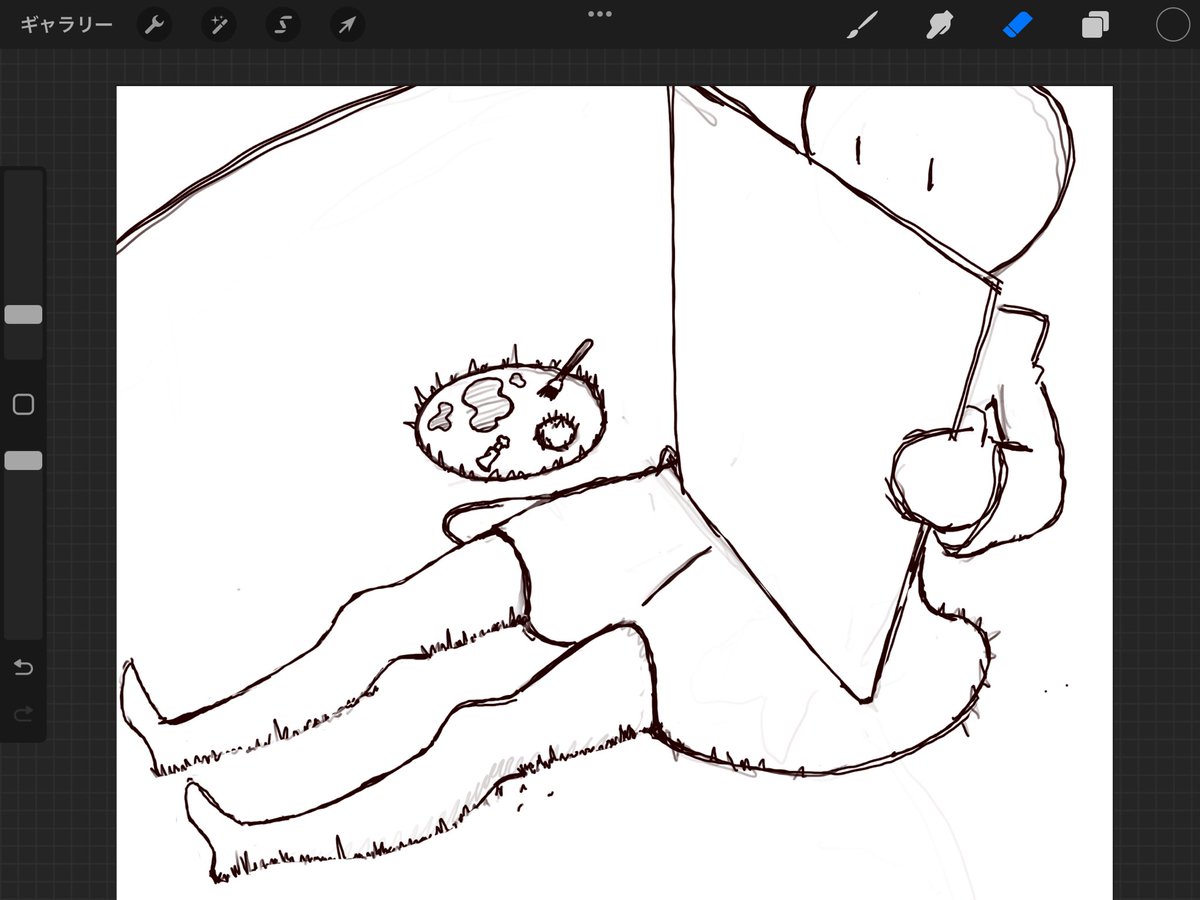Open the Layers panel
This screenshot has width=1200, height=900.
point(1095,25)
